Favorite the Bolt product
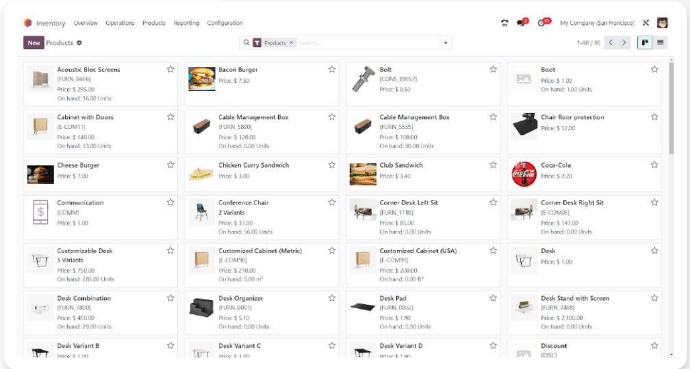 pyautogui.click(x=493, y=69)
